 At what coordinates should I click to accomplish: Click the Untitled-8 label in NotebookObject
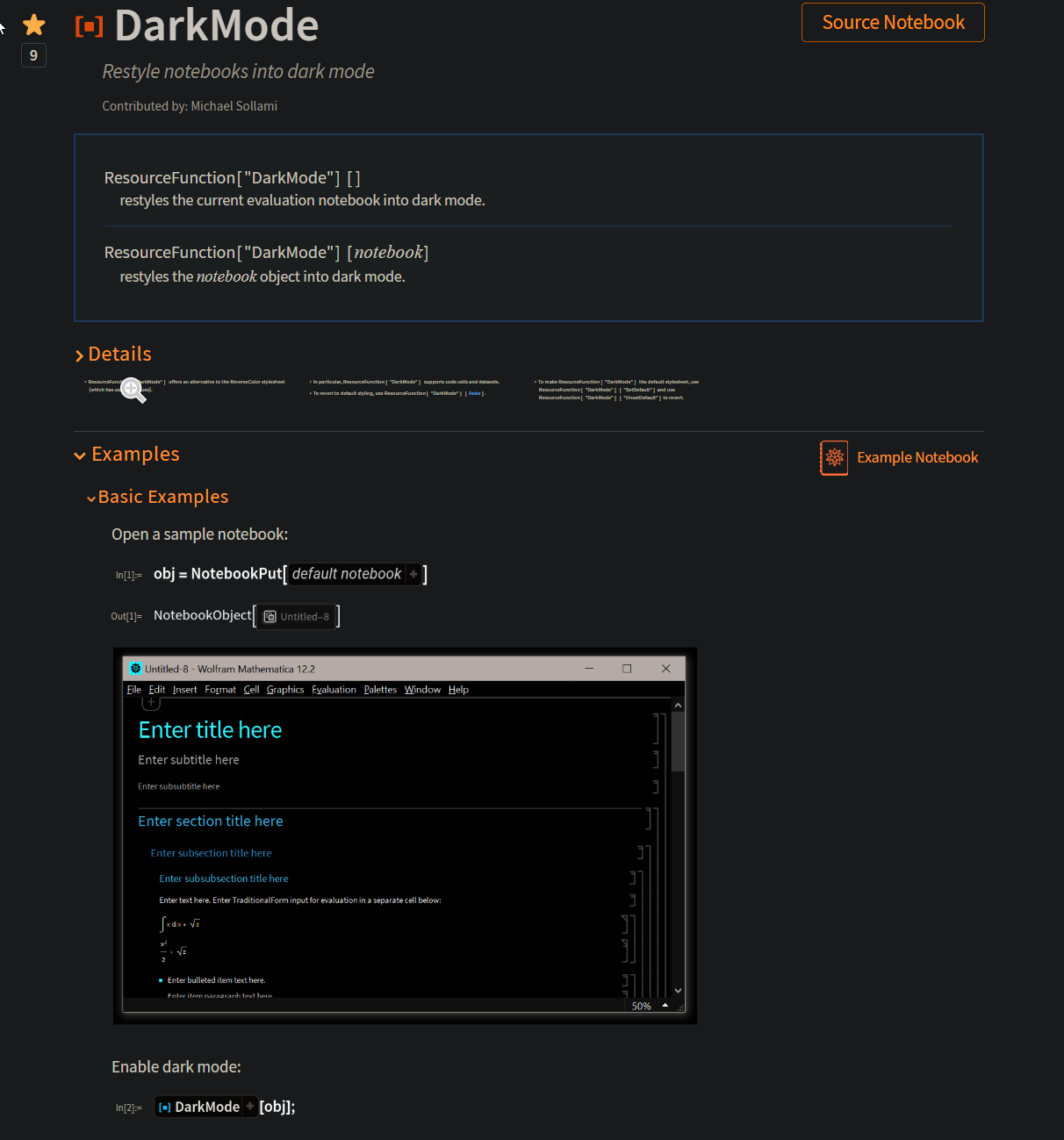point(305,617)
